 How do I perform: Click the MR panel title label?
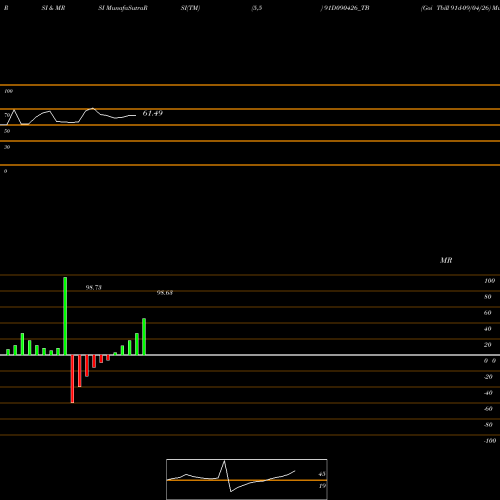pos(446,260)
